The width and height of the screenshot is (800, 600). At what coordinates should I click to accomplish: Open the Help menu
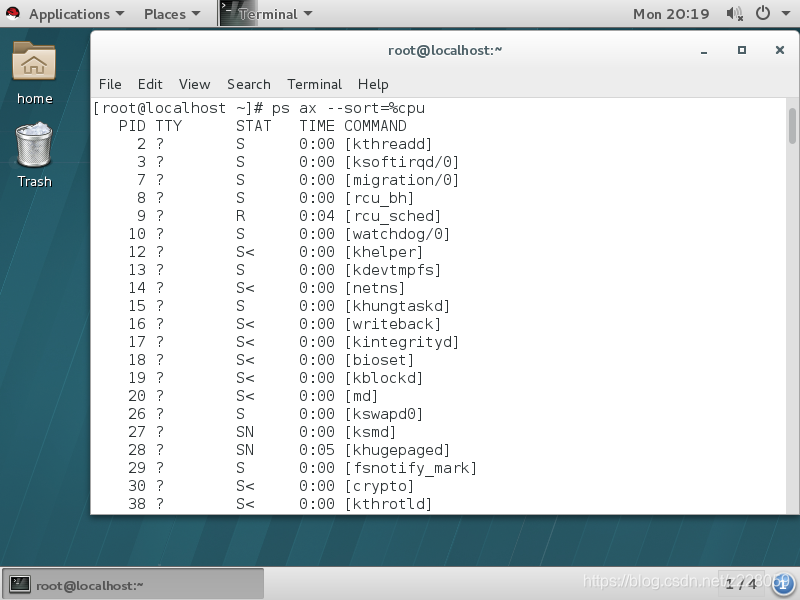373,84
